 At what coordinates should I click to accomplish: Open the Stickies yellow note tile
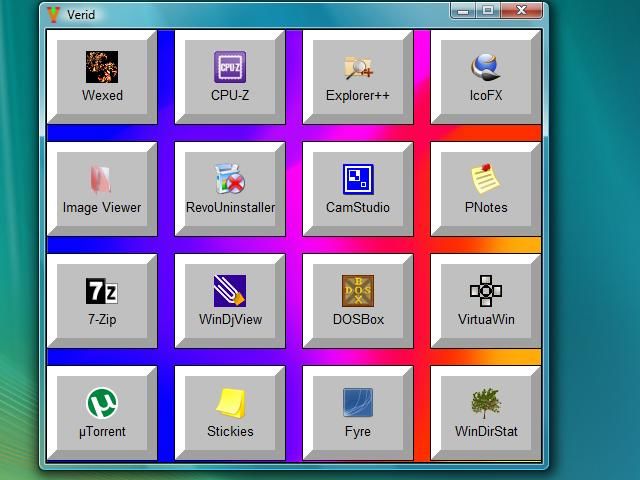(x=230, y=413)
